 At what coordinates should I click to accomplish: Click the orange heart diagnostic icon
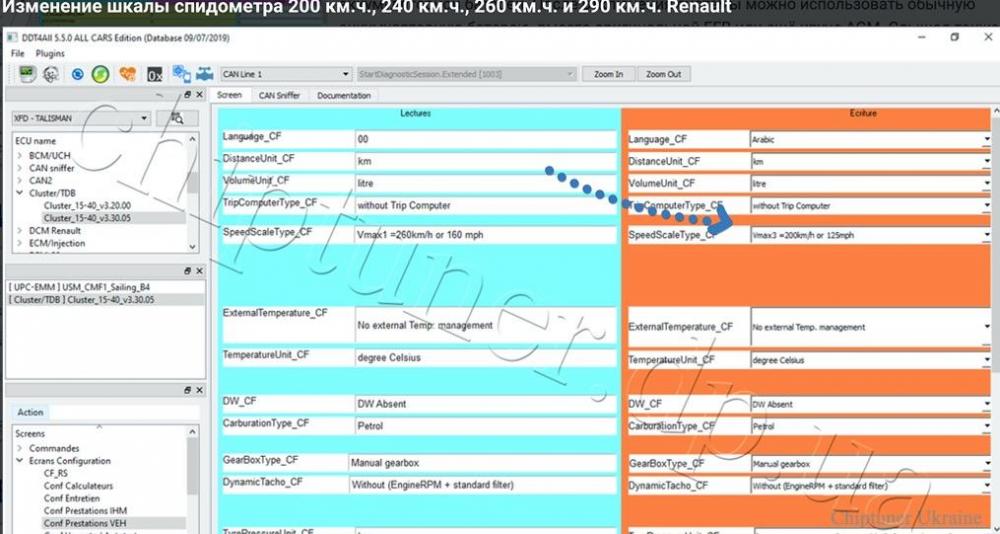[128, 75]
